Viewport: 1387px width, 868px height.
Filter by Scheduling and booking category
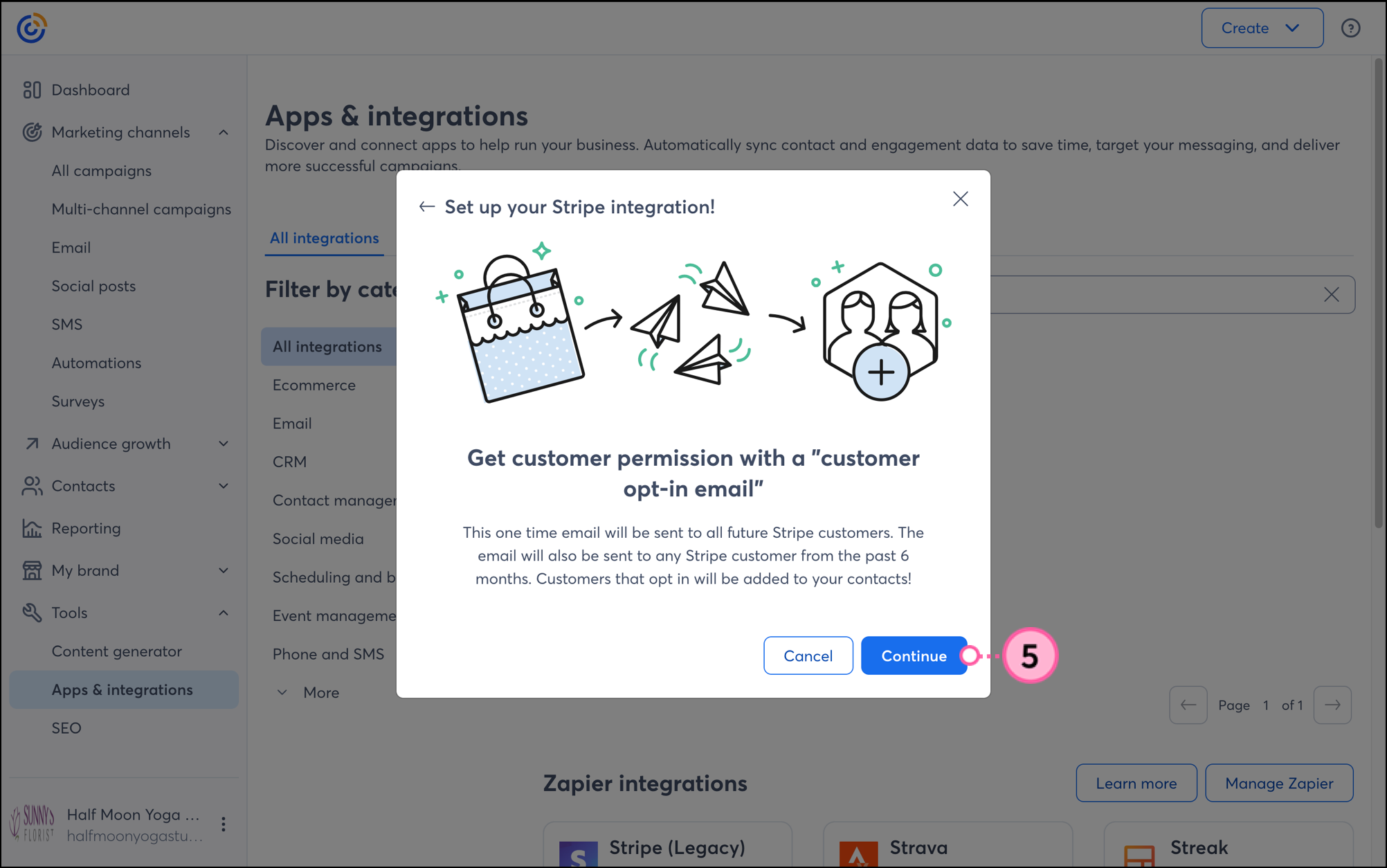tap(334, 577)
